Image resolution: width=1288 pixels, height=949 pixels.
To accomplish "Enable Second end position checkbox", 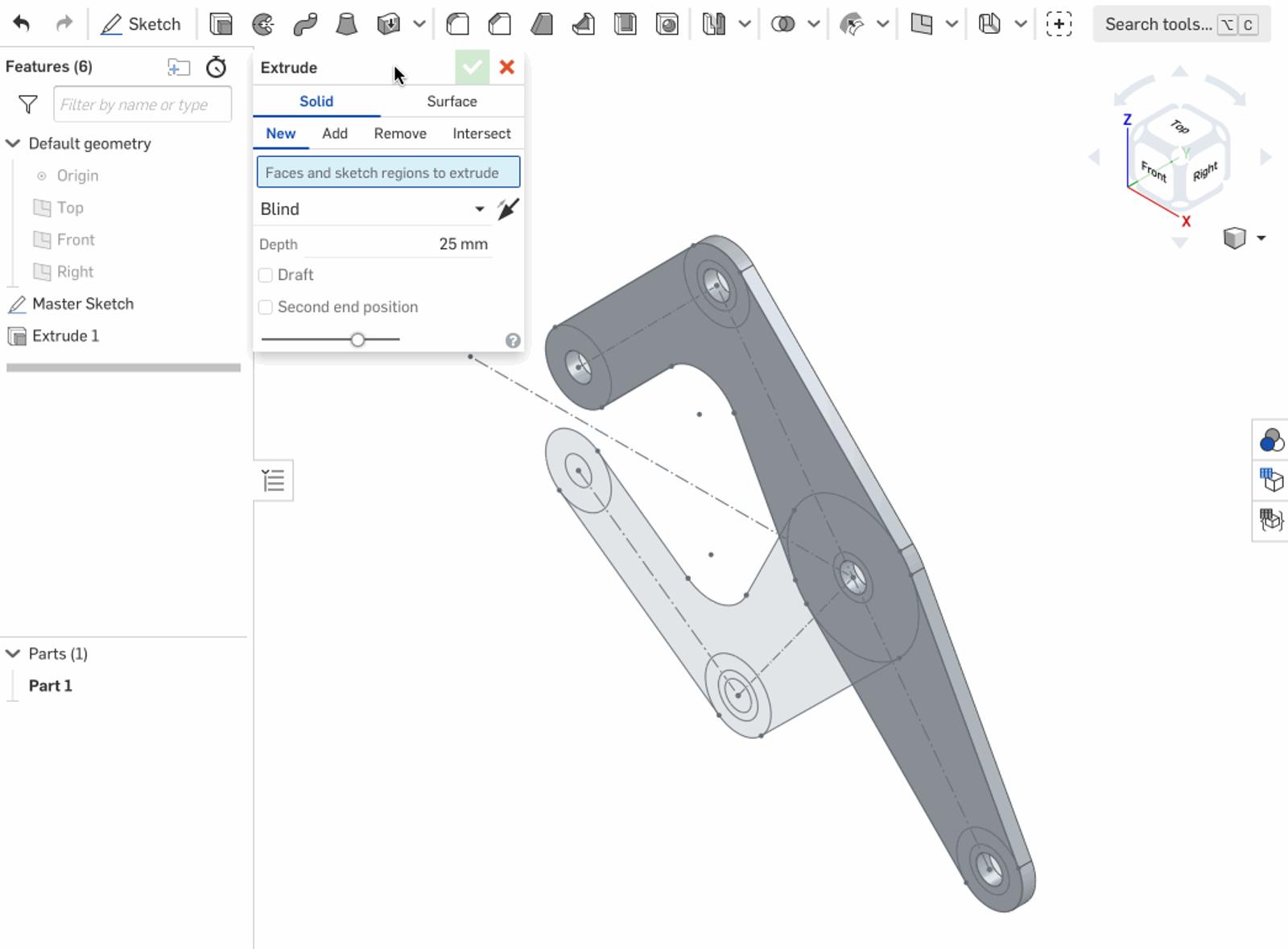I will click(266, 307).
